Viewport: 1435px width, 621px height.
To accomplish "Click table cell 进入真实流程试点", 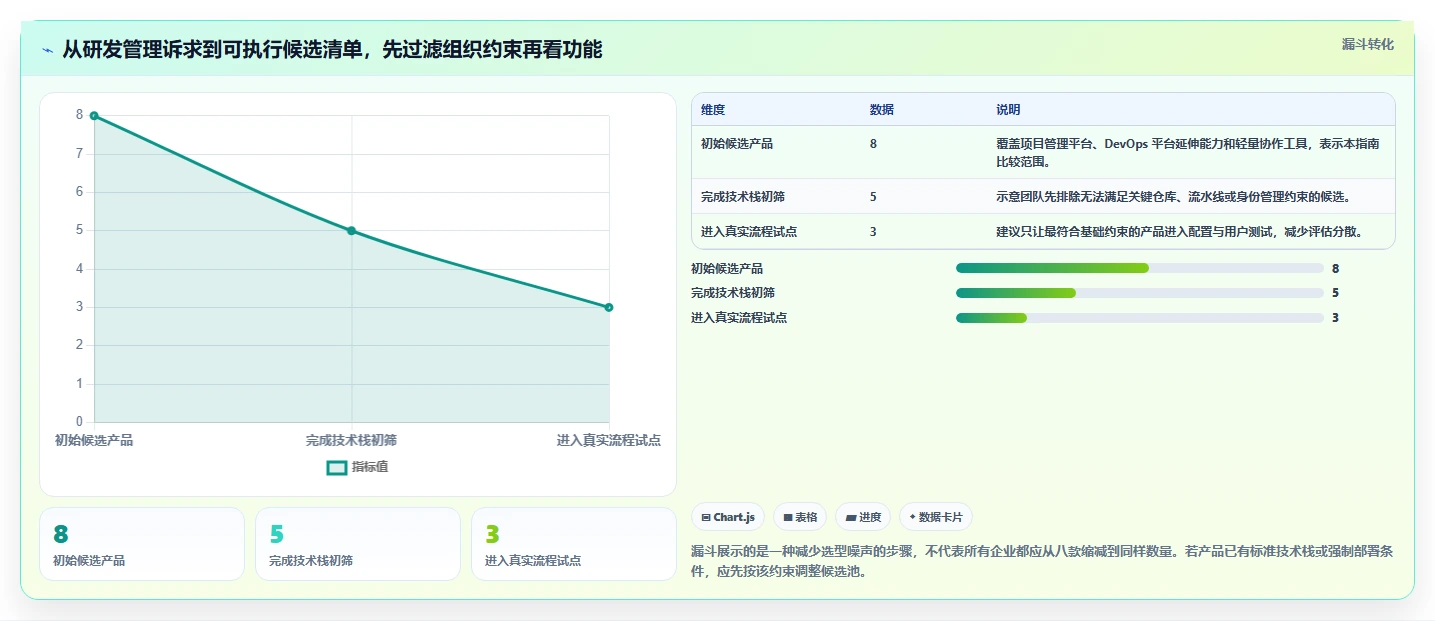I will pyautogui.click(x=749, y=232).
